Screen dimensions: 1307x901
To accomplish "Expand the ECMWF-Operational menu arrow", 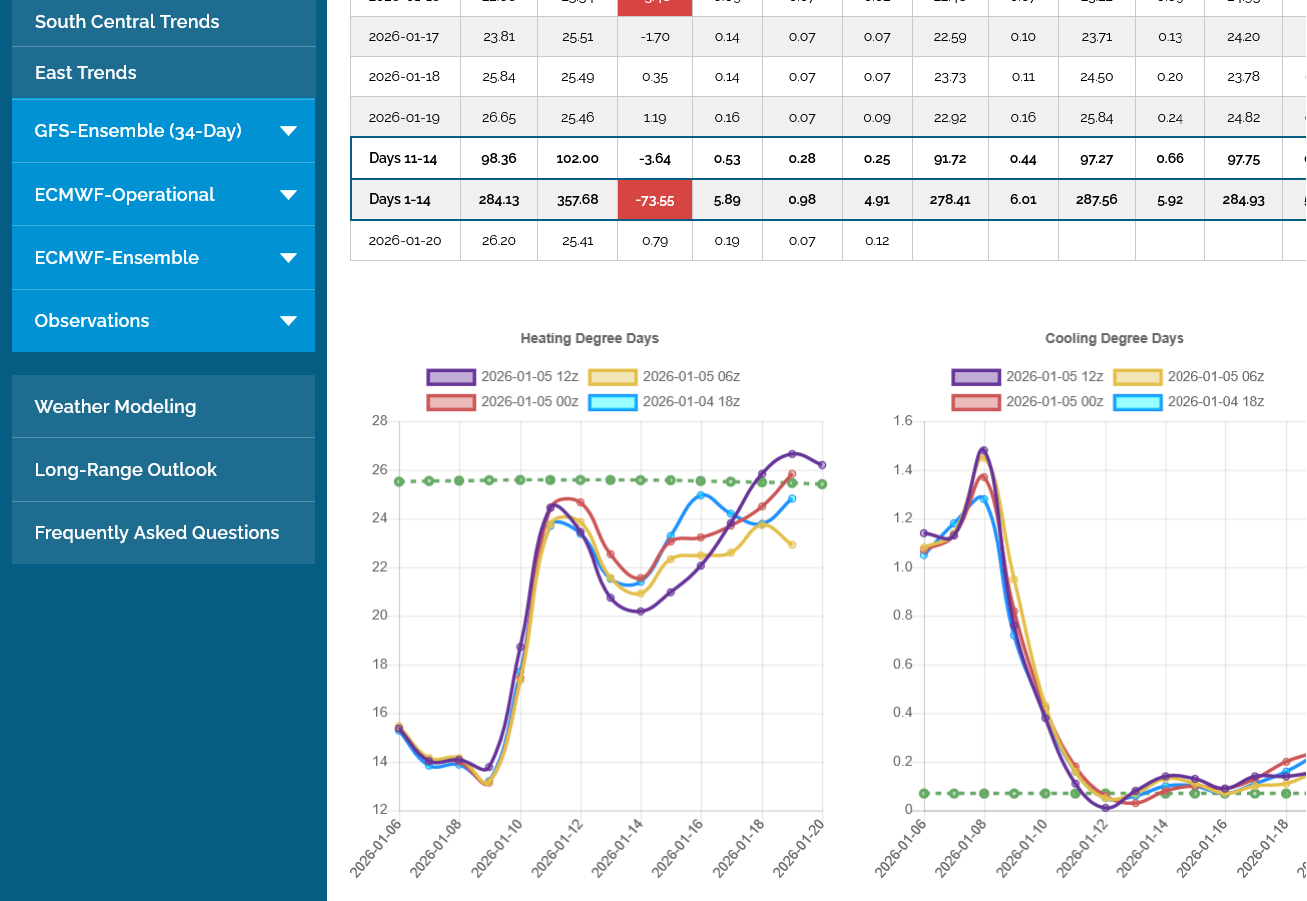I will coord(288,195).
